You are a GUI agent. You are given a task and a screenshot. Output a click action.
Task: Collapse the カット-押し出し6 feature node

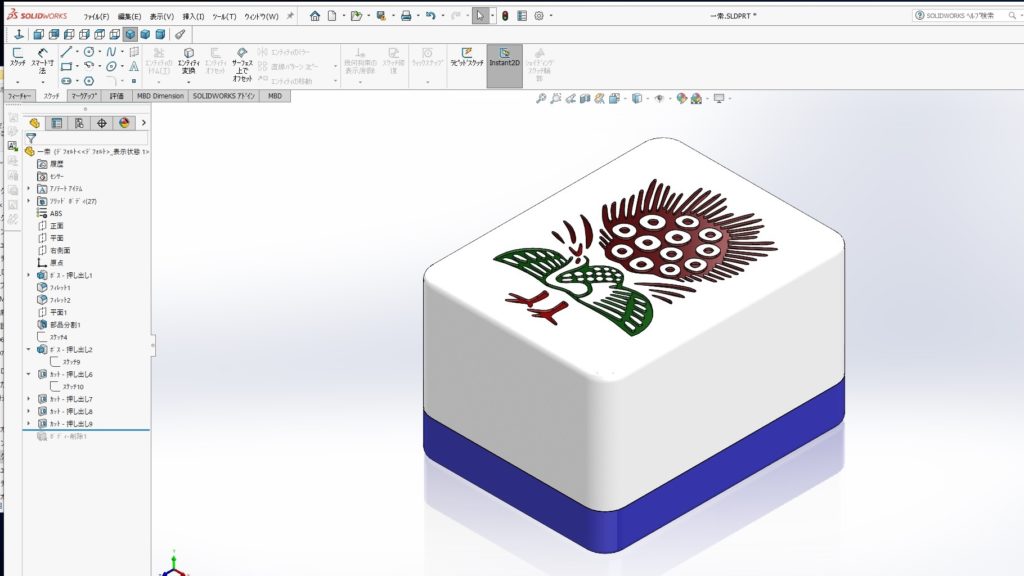28,374
